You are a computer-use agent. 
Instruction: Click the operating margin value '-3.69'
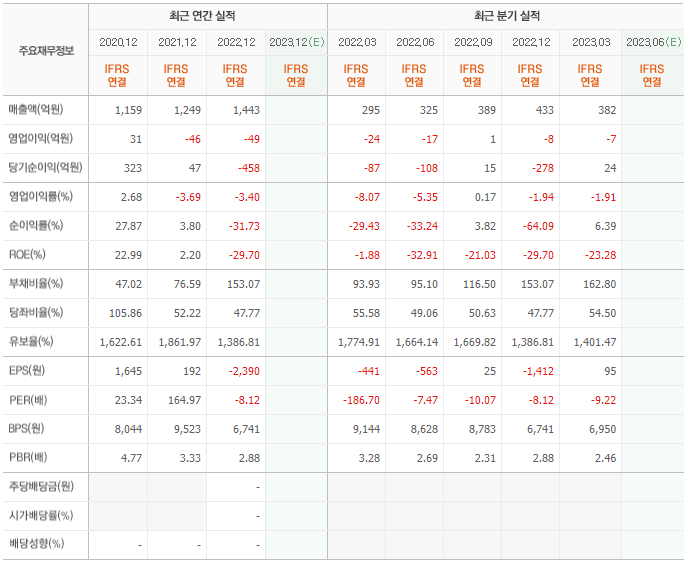tap(188, 197)
